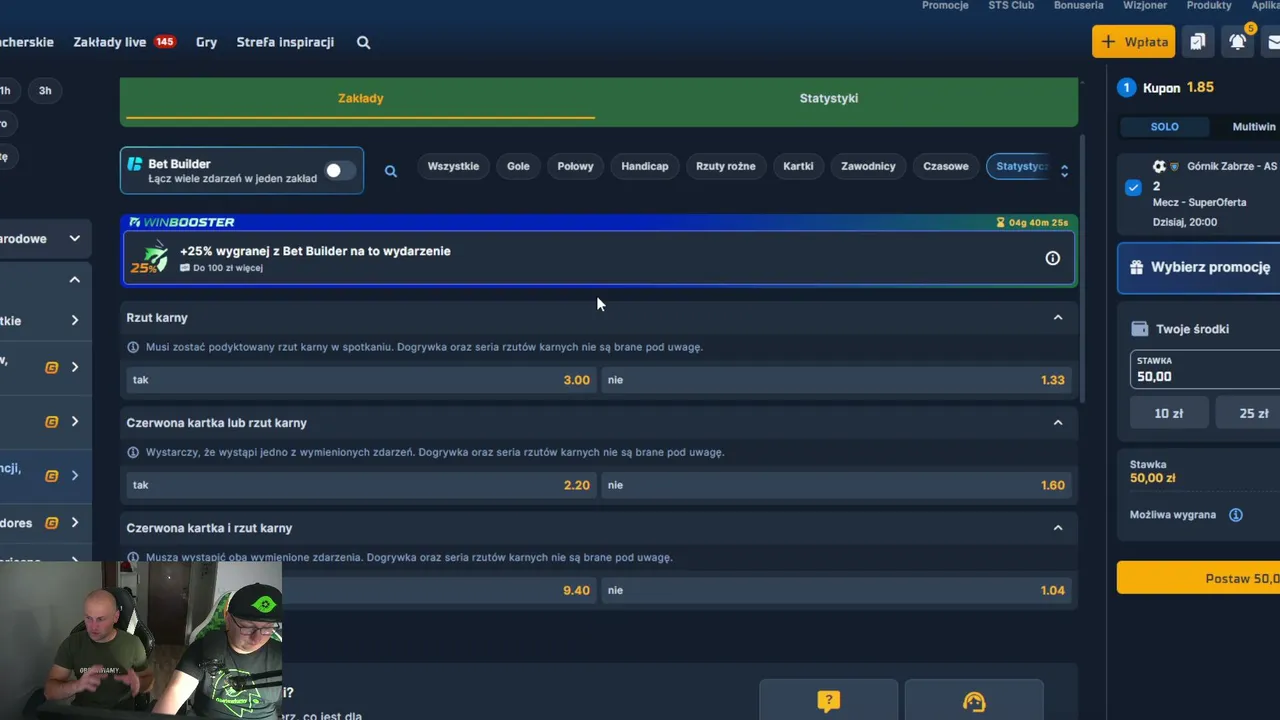This screenshot has width=1280, height=720.
Task: Open the search icon in the top navigation
Action: 363,42
